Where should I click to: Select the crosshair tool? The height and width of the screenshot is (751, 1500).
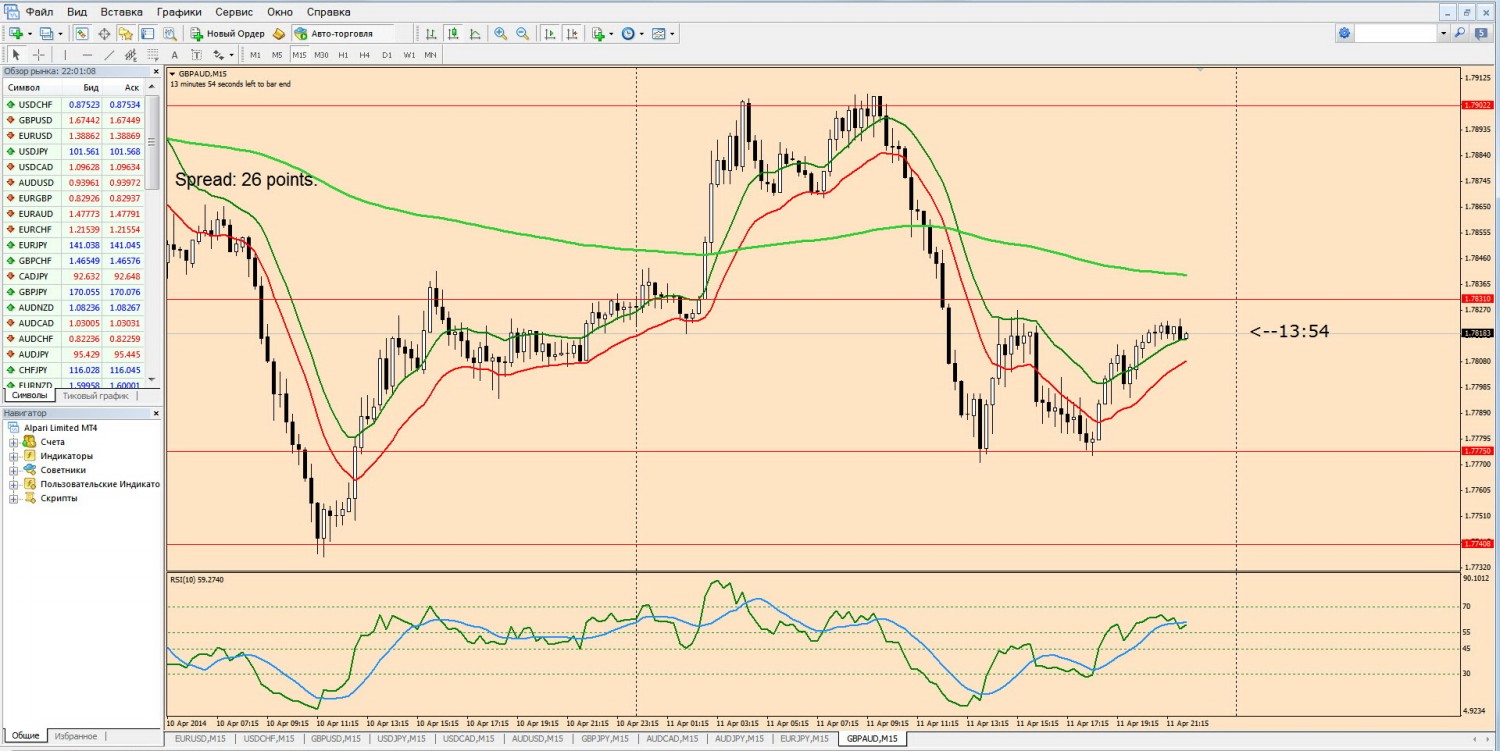coord(39,55)
